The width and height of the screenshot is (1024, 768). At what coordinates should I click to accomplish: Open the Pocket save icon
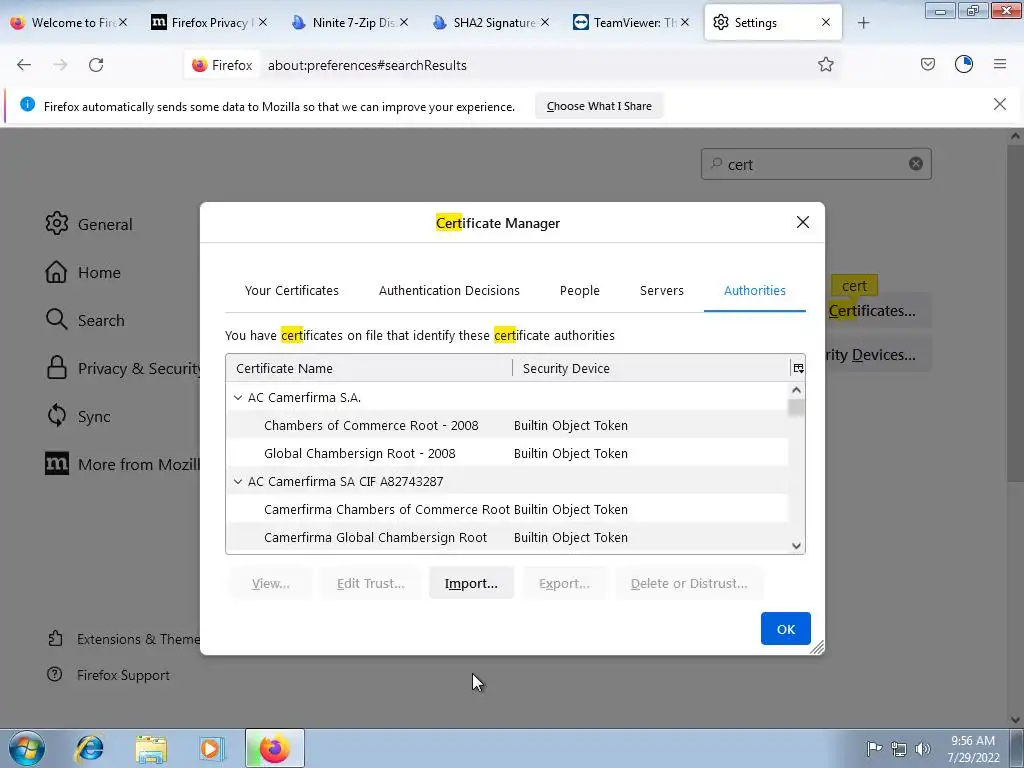click(x=927, y=64)
